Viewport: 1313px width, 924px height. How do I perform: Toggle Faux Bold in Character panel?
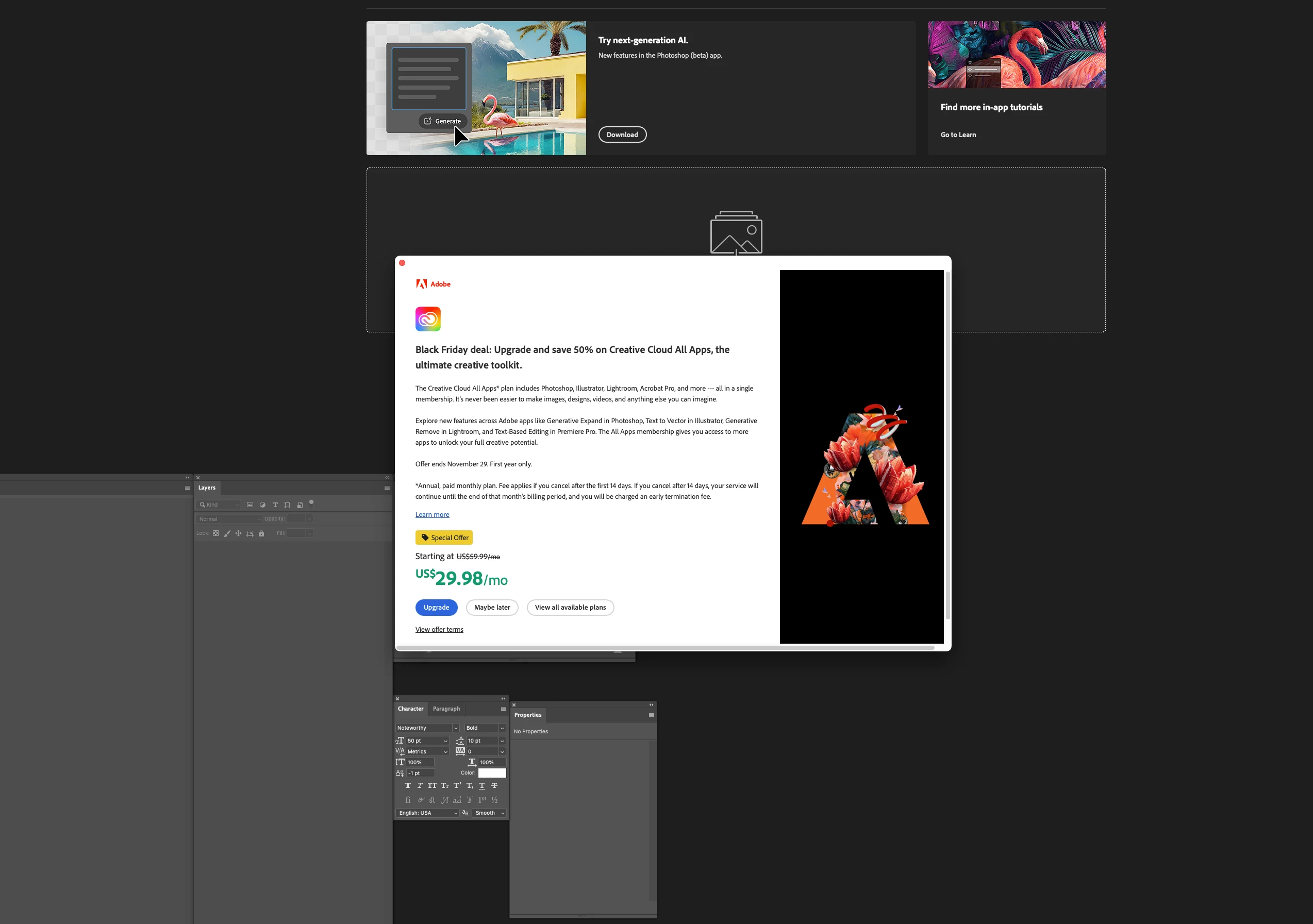[408, 785]
